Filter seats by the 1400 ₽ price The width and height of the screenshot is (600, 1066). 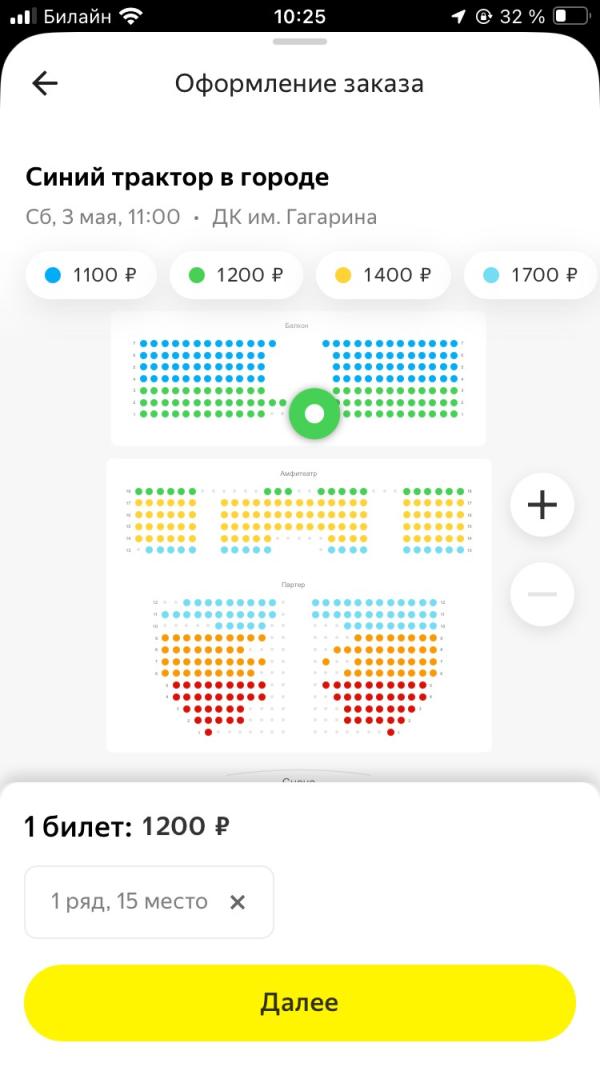click(x=383, y=275)
